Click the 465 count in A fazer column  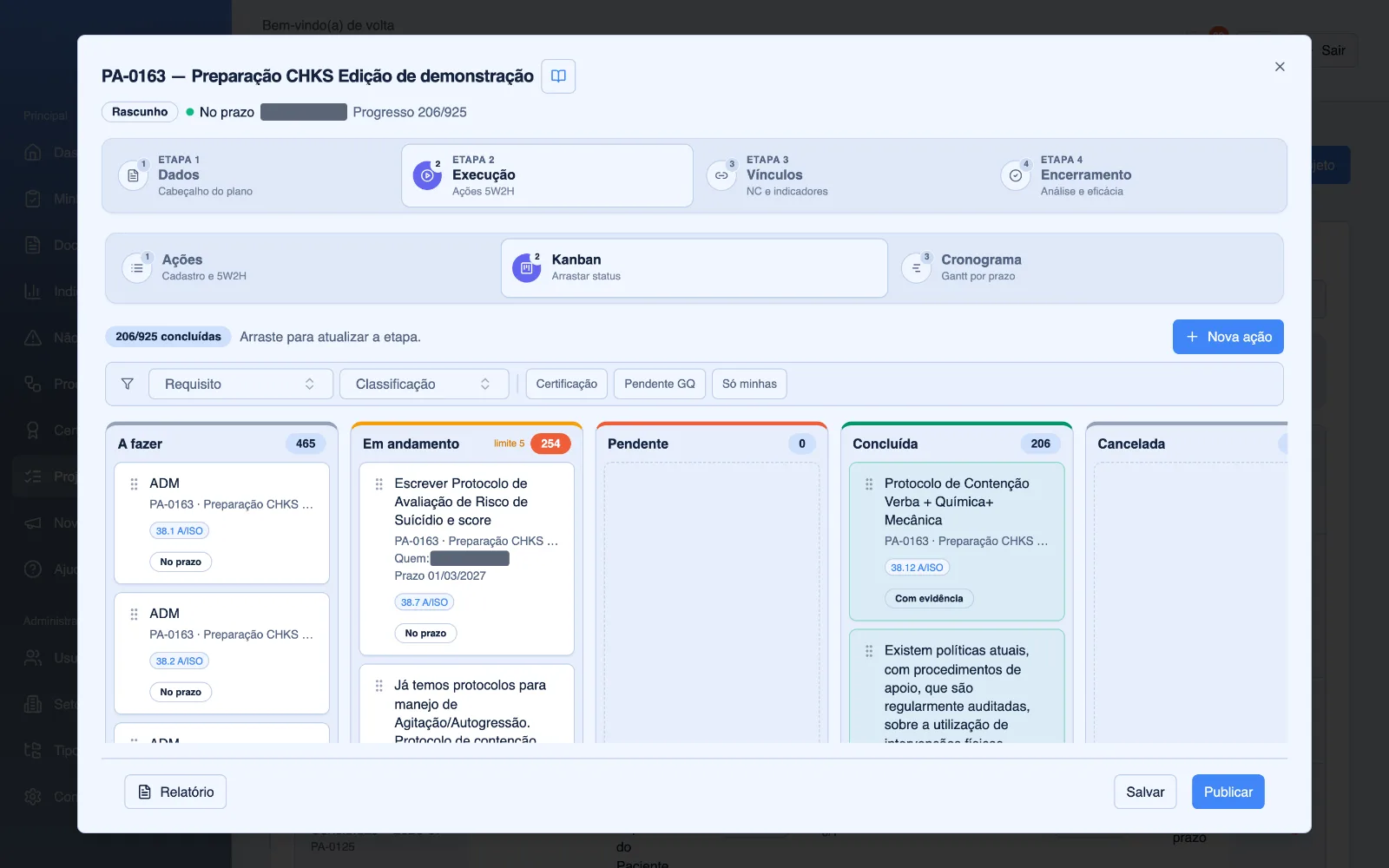pyautogui.click(x=306, y=444)
